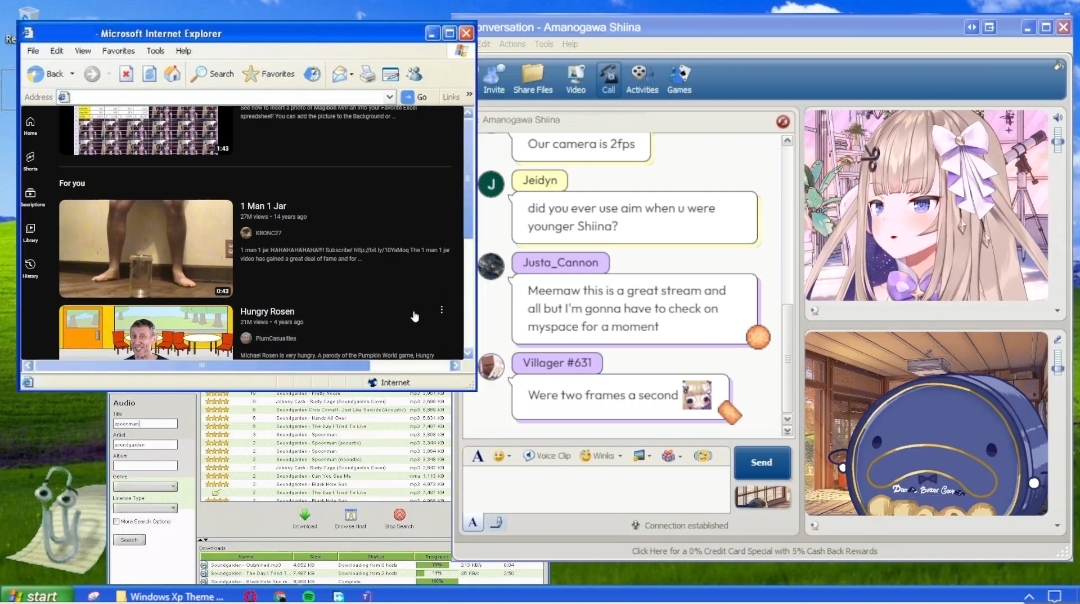Viewport: 1080px width, 604px height.
Task: Record a Voice Clip
Action: [x=547, y=456]
